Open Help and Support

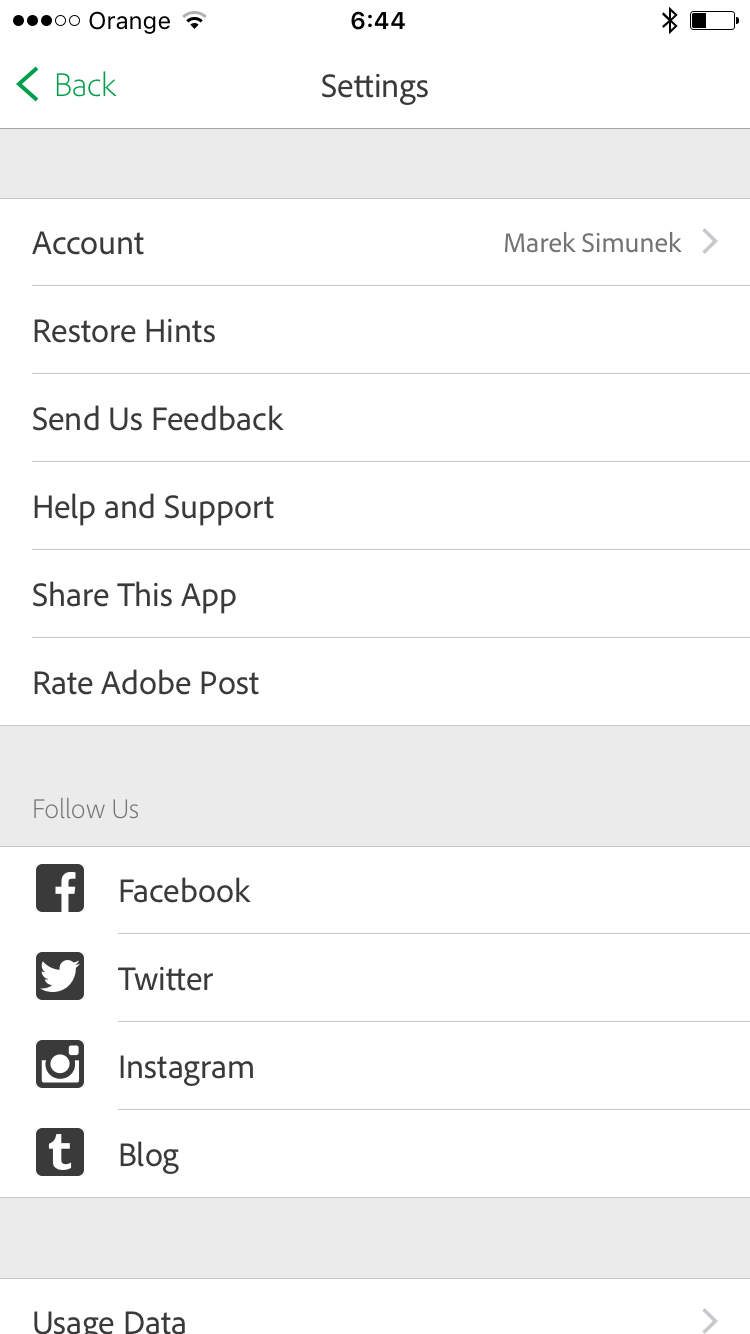point(375,506)
